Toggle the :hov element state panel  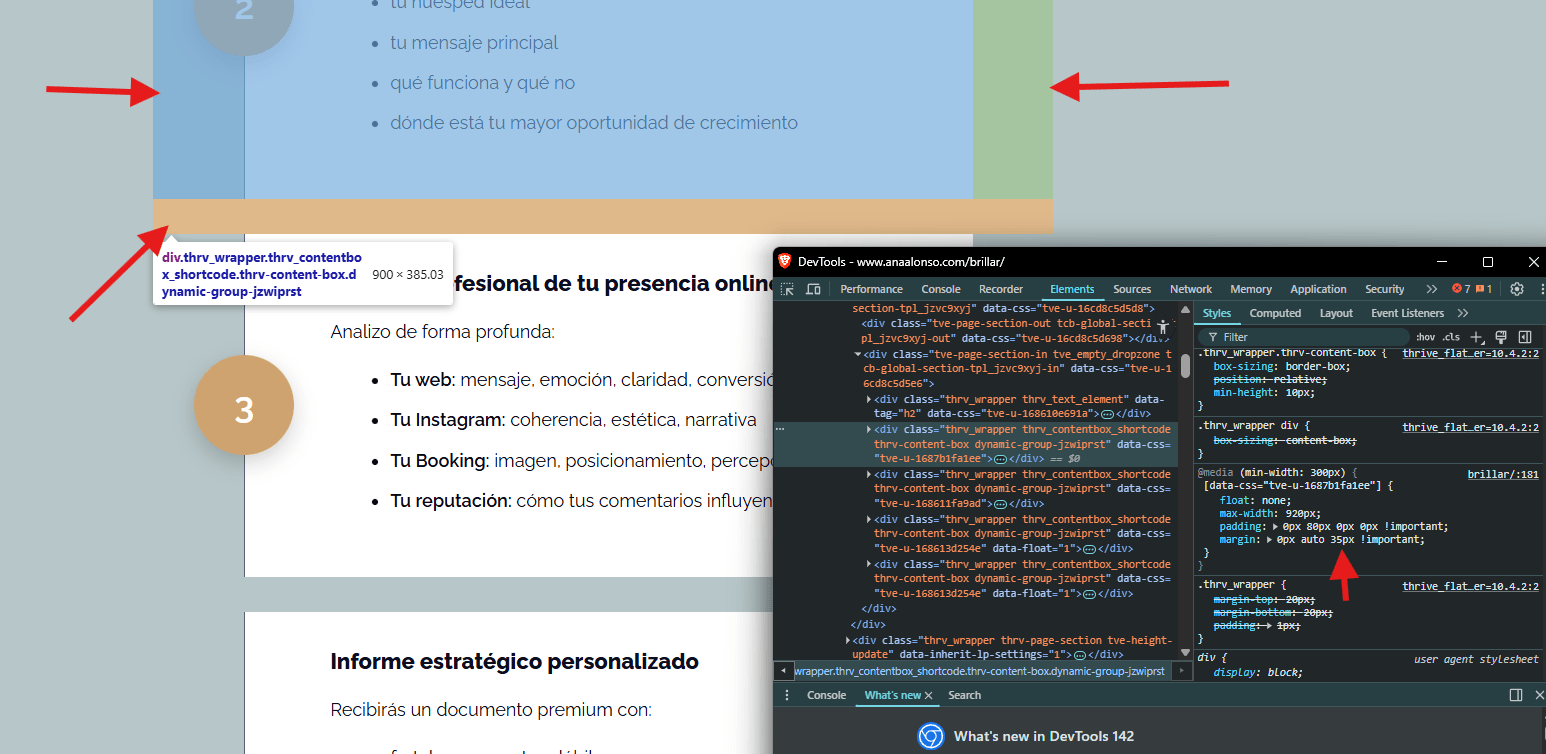point(1425,337)
